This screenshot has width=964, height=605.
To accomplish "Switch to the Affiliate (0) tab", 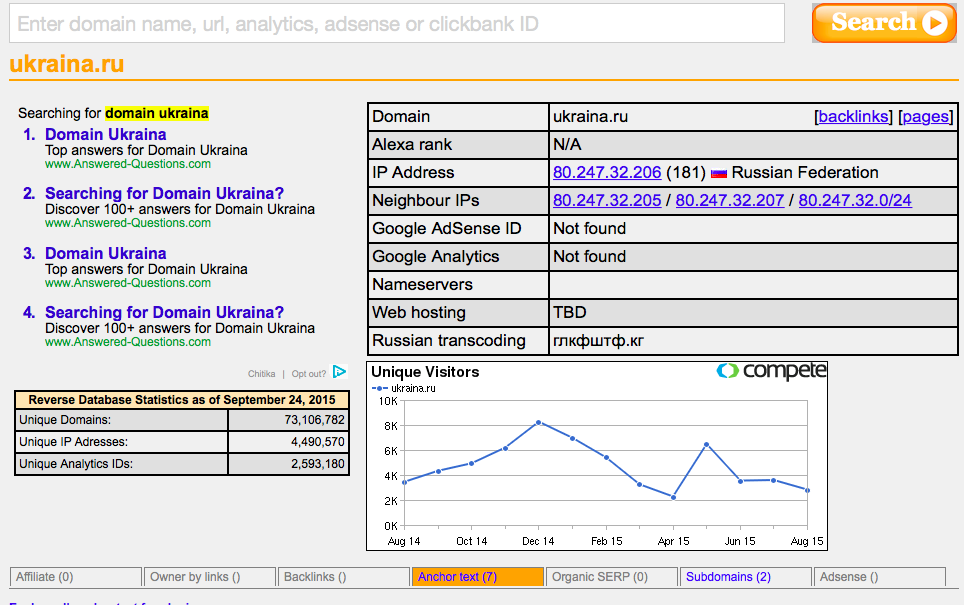I will click(76, 577).
